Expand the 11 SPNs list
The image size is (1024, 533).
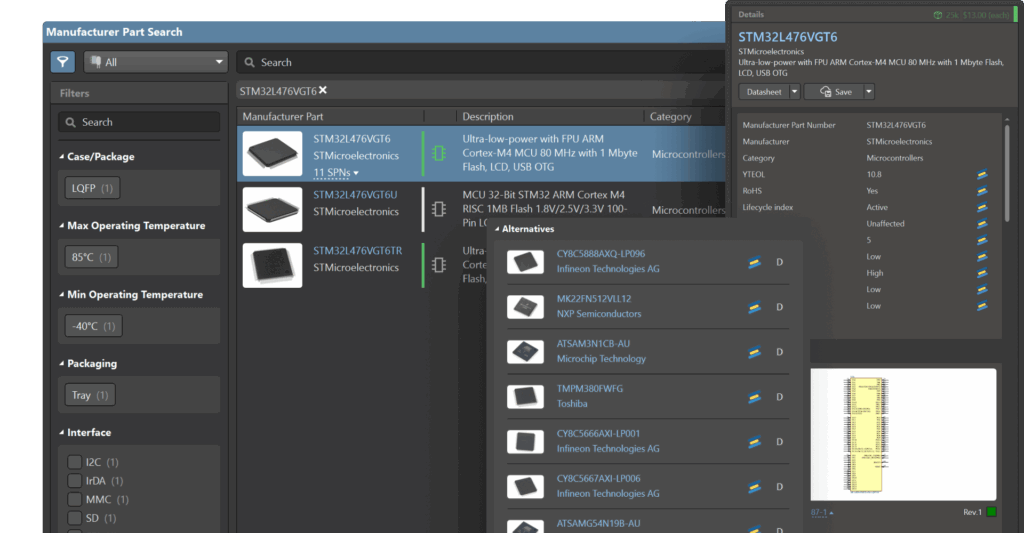pyautogui.click(x=336, y=173)
